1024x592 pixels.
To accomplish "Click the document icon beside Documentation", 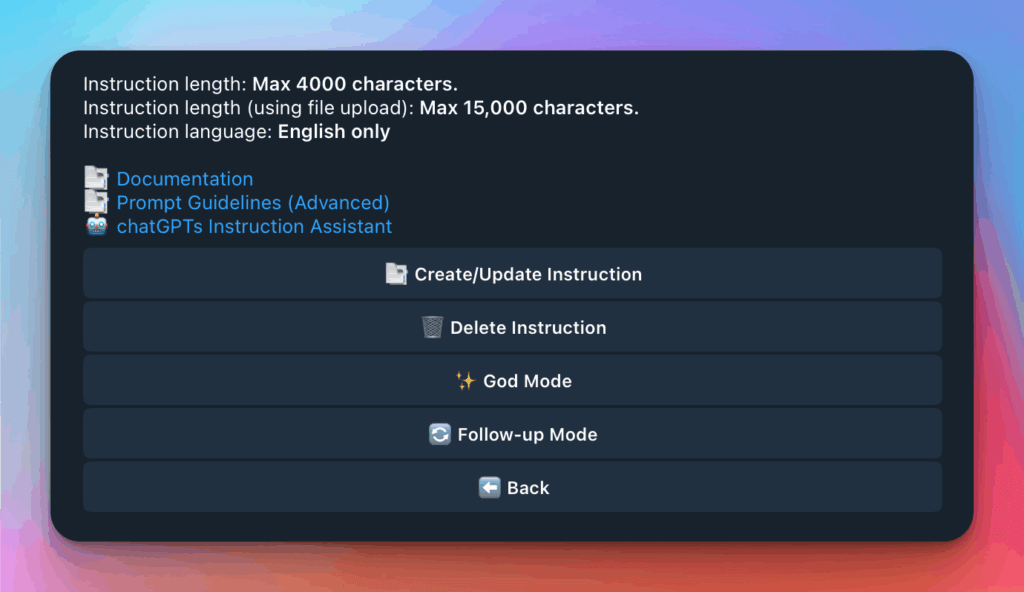I will pos(96,179).
